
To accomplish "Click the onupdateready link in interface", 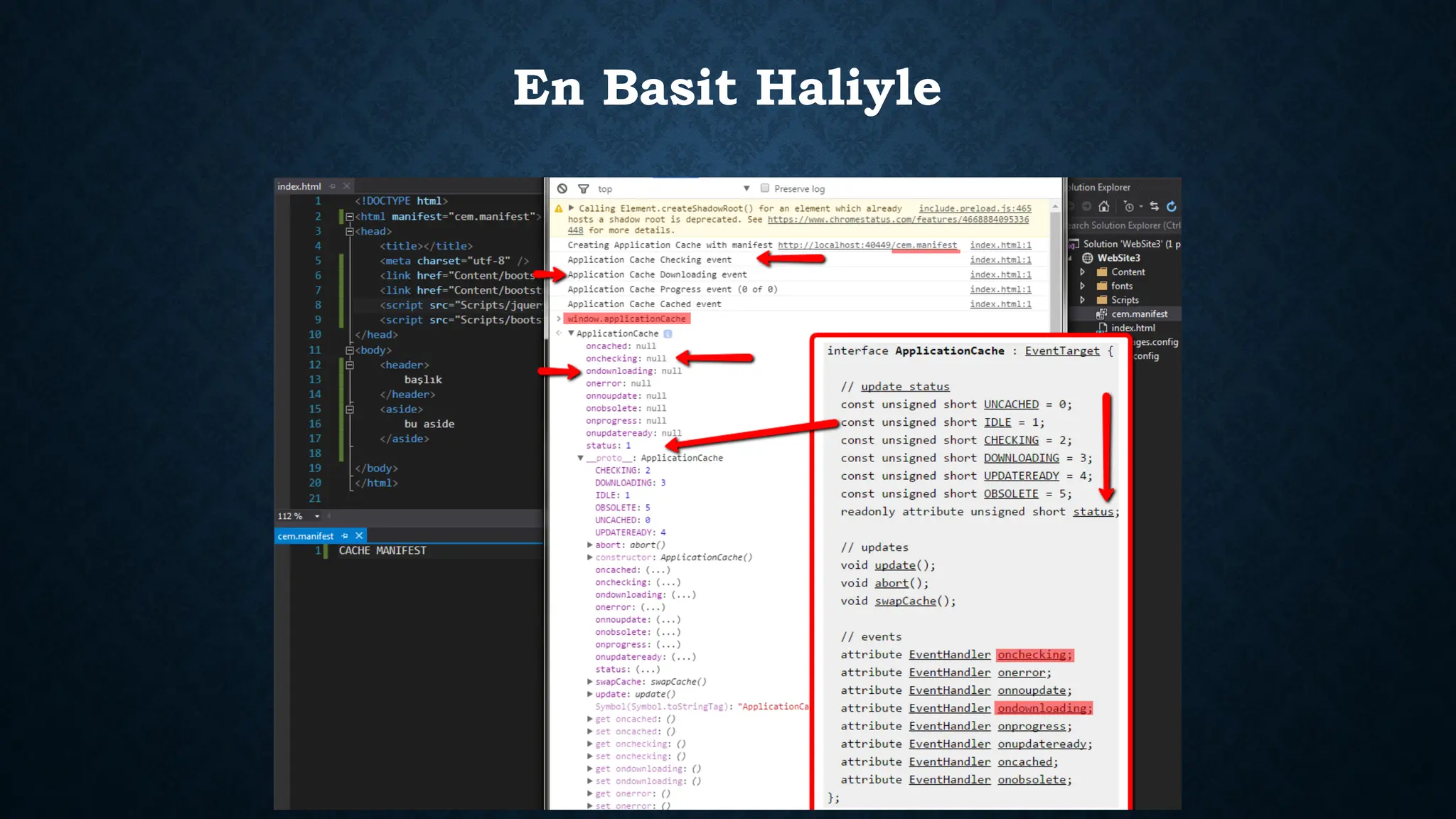I will coord(1042,744).
